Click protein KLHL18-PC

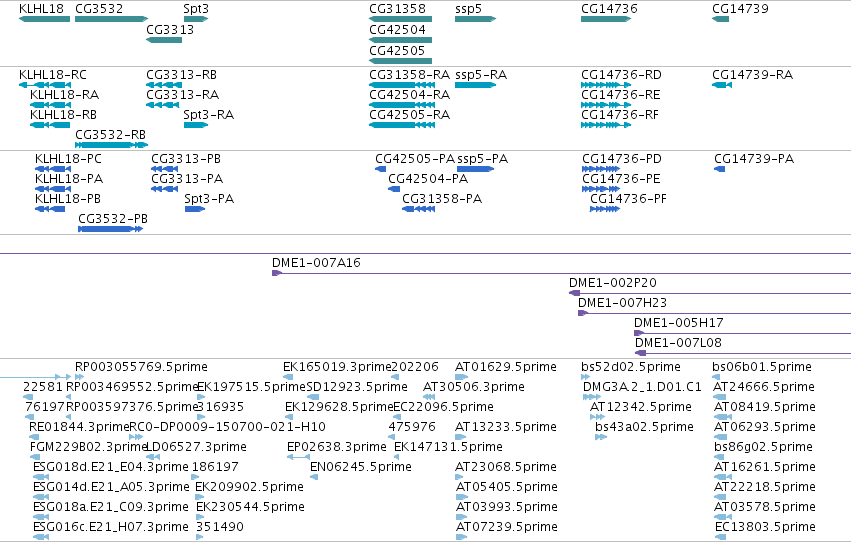click(53, 169)
